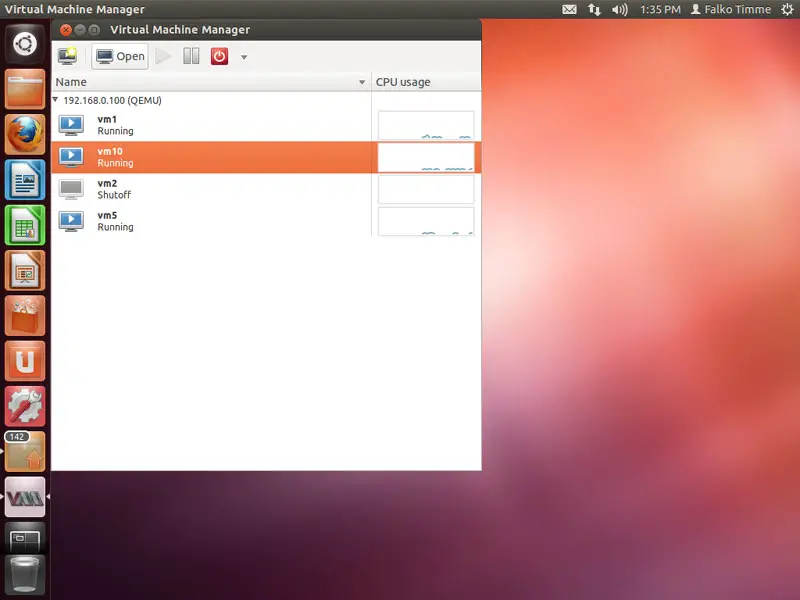Sort by the CPU usage column
800x600 pixels.
point(426,82)
